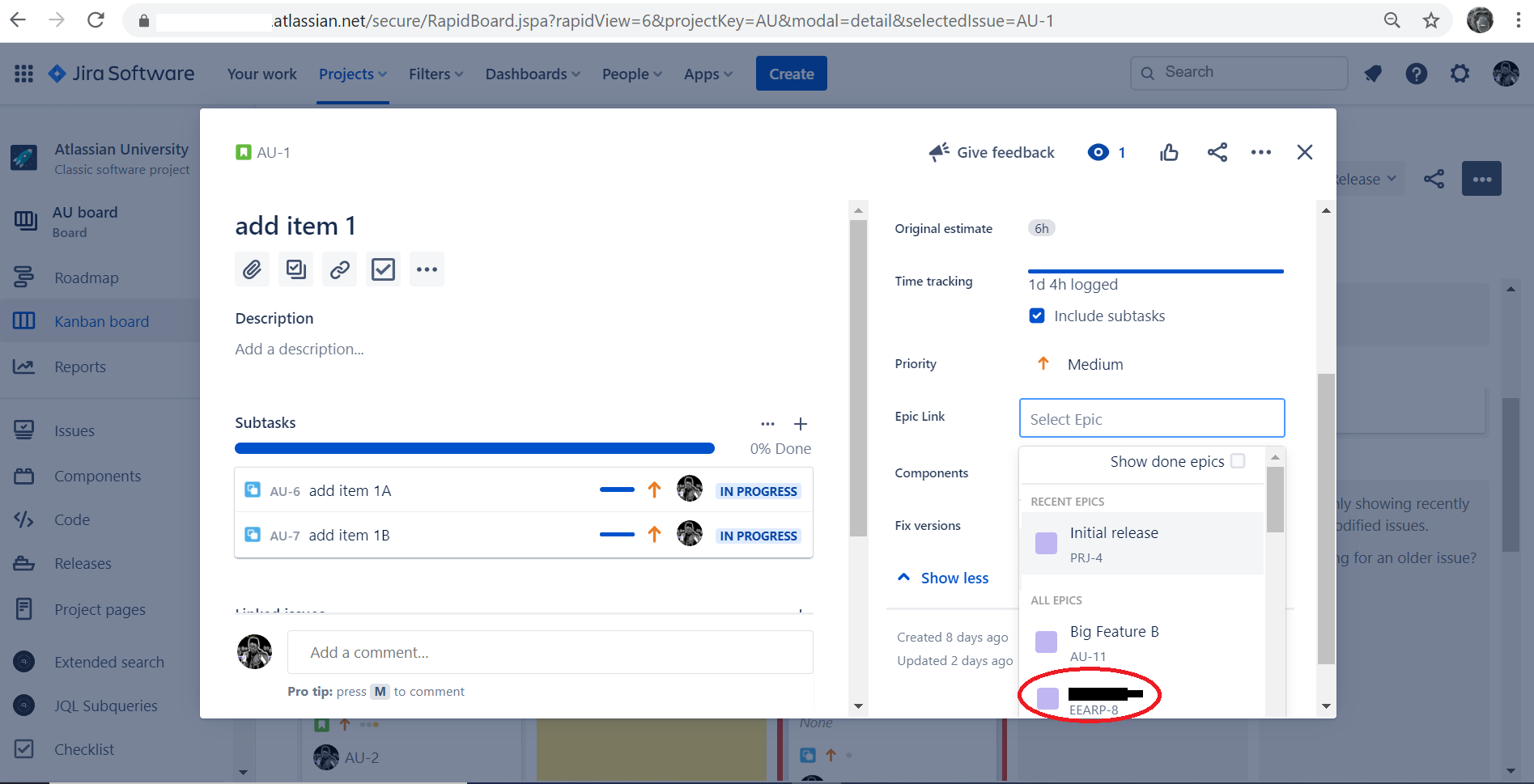Click the Select Epic input field
The height and width of the screenshot is (784, 1534).
point(1152,418)
